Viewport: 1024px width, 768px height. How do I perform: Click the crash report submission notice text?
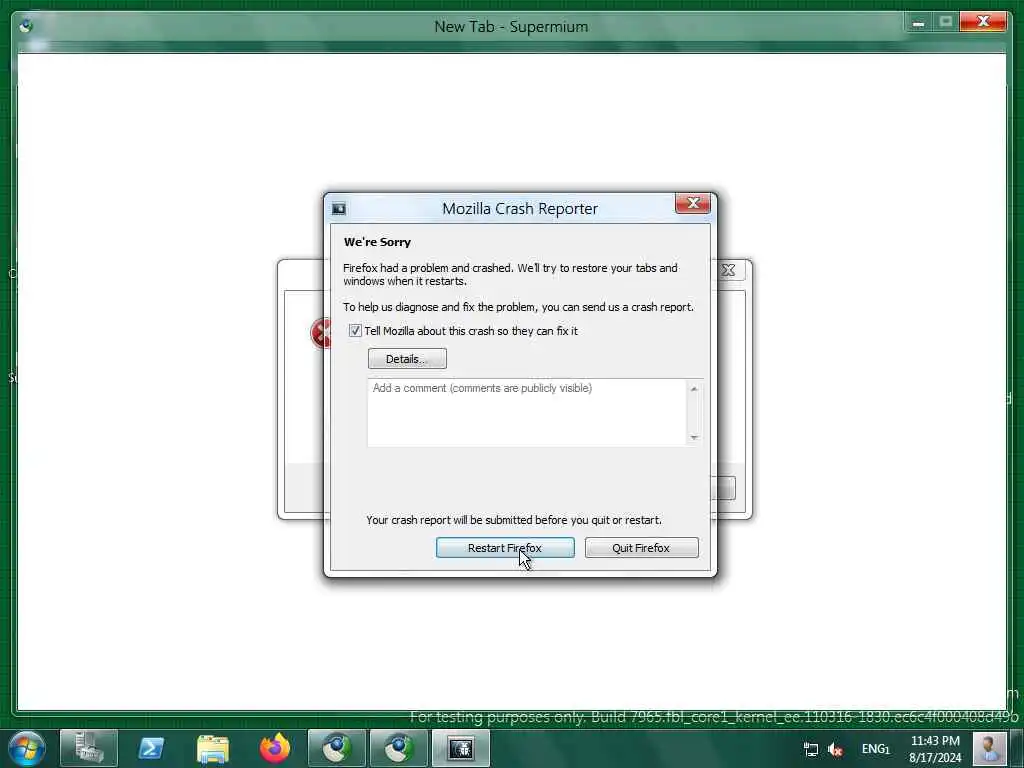pos(514,520)
